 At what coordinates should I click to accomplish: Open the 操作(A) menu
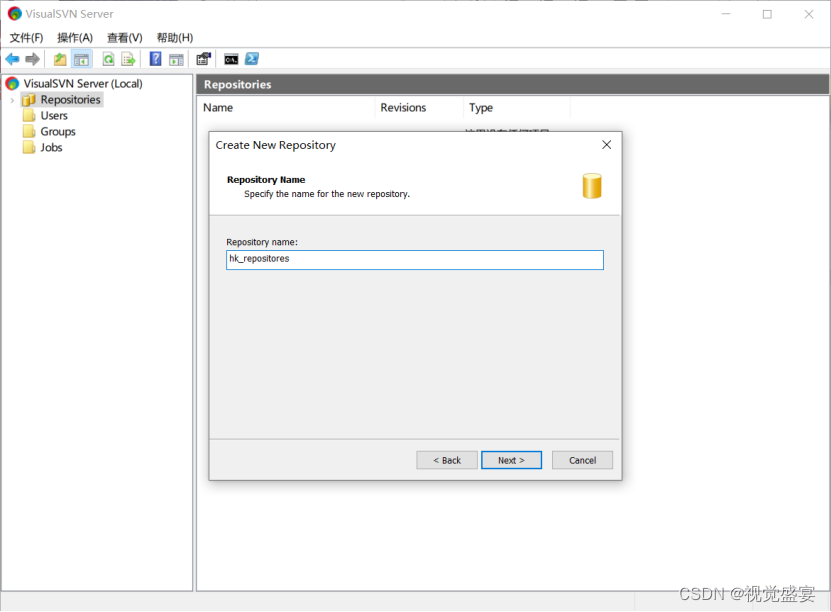click(75, 38)
